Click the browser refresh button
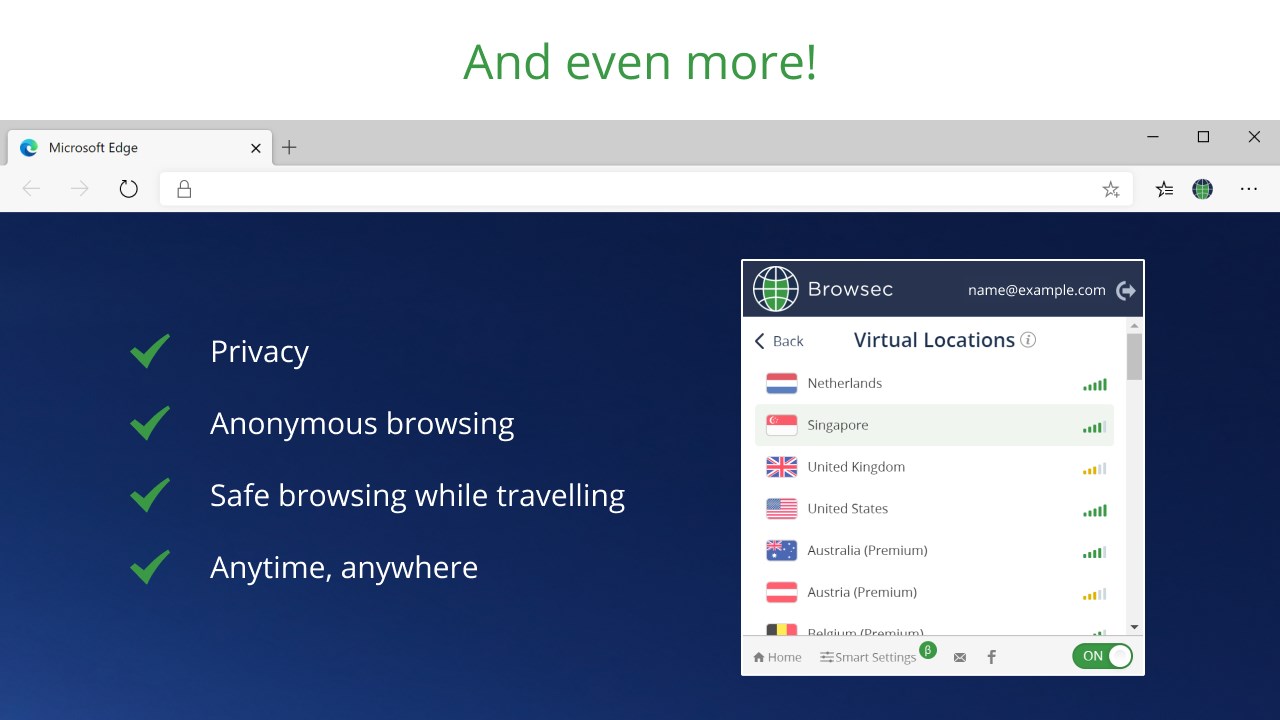This screenshot has width=1280, height=720. point(128,189)
